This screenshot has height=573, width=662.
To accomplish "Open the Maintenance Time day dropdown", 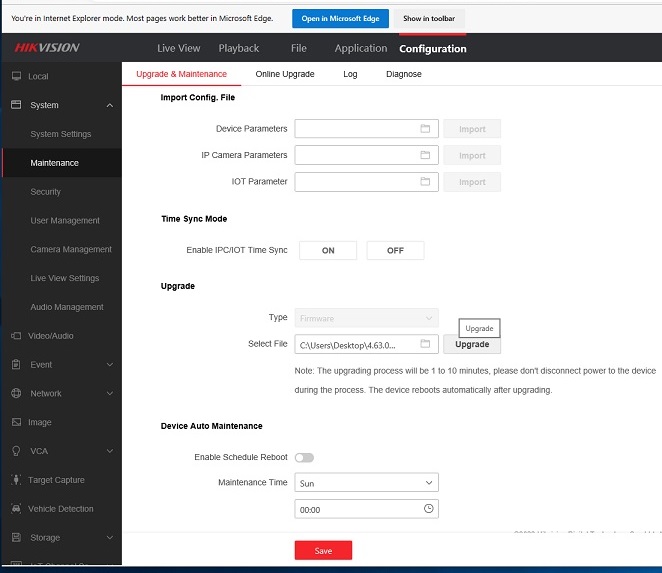I will (x=366, y=483).
